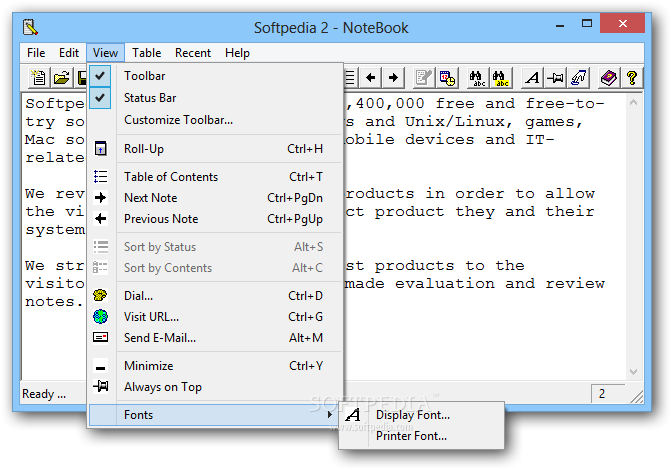The height and width of the screenshot is (470, 672).
Task: Maximize the NoteBook window
Action: 587,24
